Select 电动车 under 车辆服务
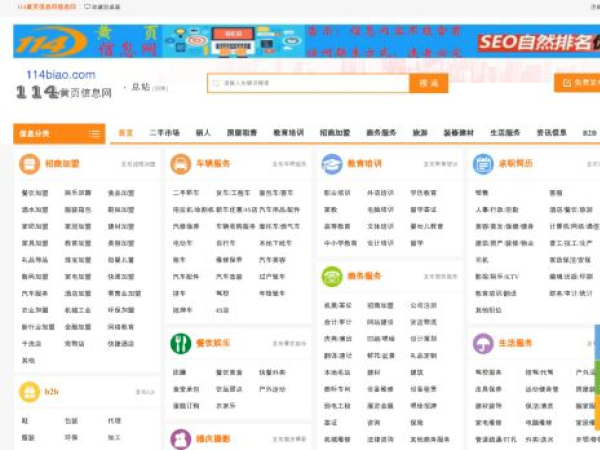 point(183,243)
